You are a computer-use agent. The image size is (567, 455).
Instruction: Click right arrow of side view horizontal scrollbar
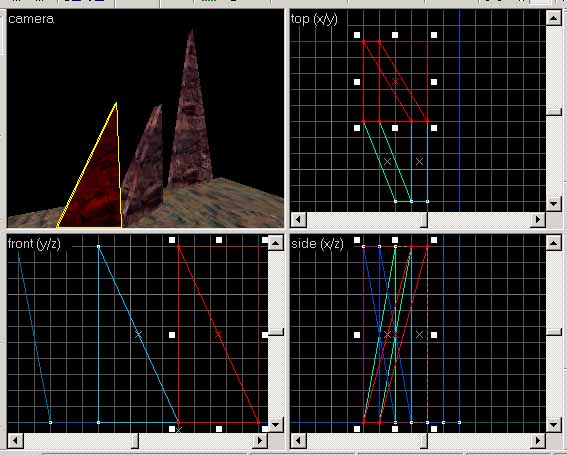538,441
